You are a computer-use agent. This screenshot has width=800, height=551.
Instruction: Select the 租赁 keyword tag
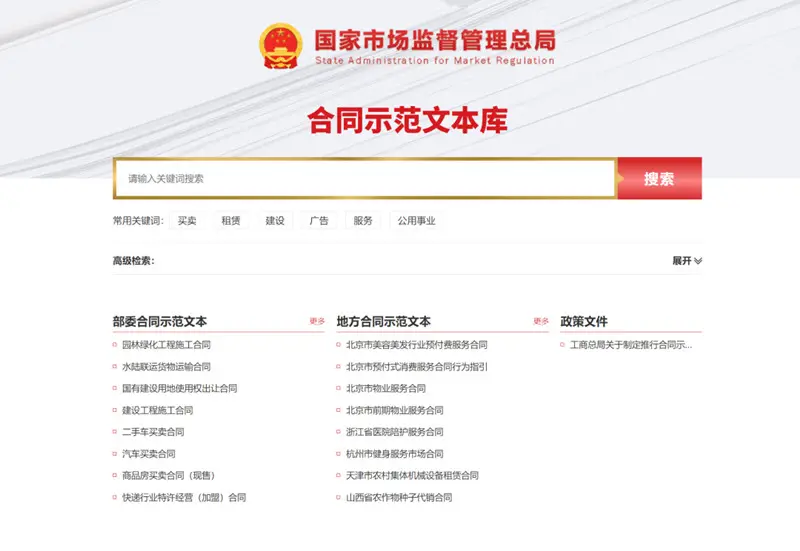pyautogui.click(x=231, y=221)
